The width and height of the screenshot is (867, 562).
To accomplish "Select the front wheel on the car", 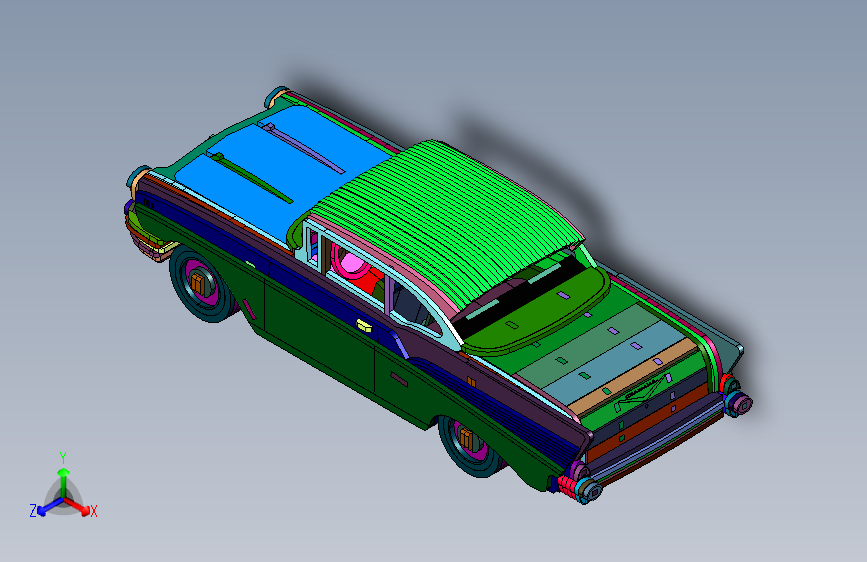I will pos(203,284).
